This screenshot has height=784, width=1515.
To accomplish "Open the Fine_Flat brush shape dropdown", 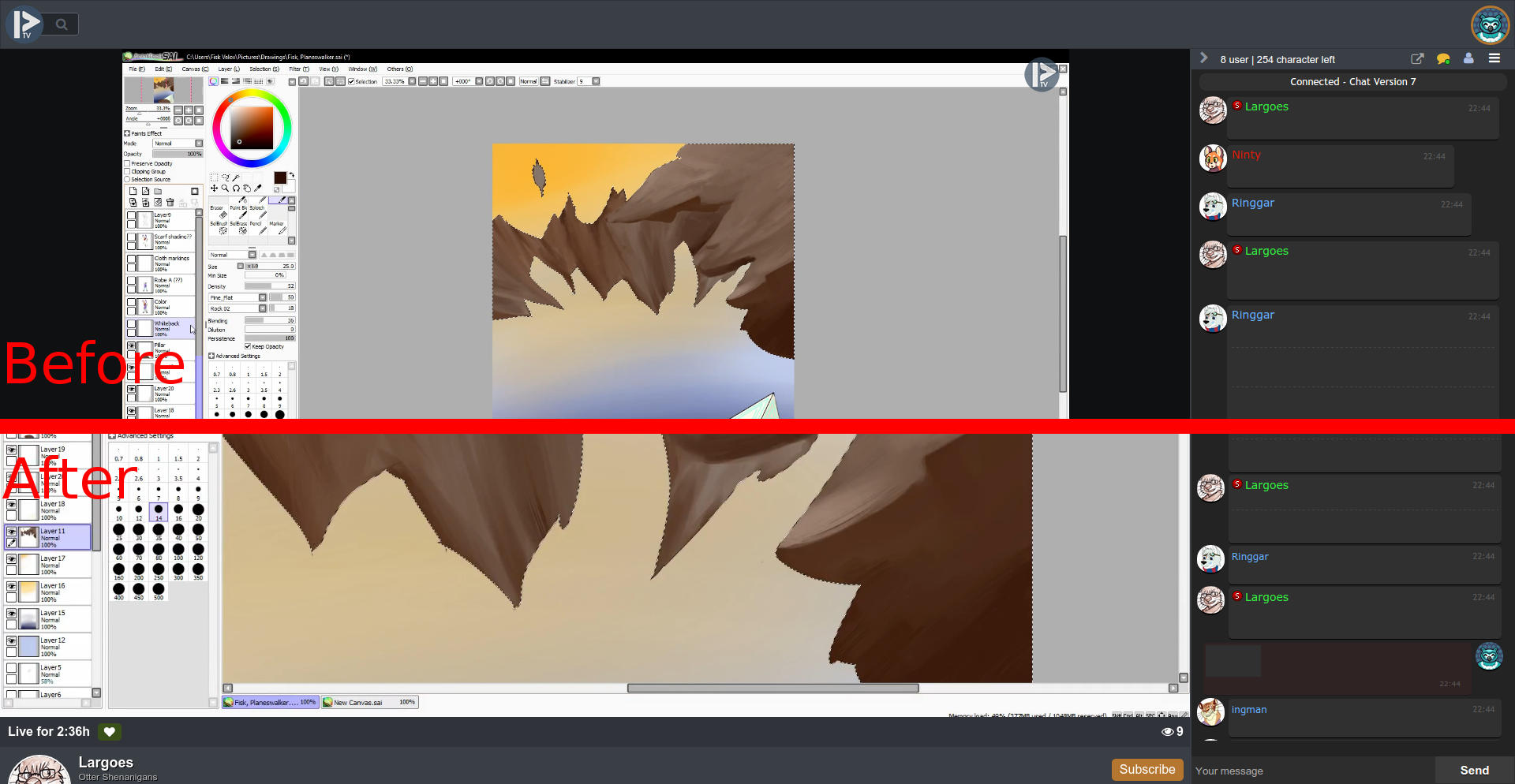I will pos(238,297).
